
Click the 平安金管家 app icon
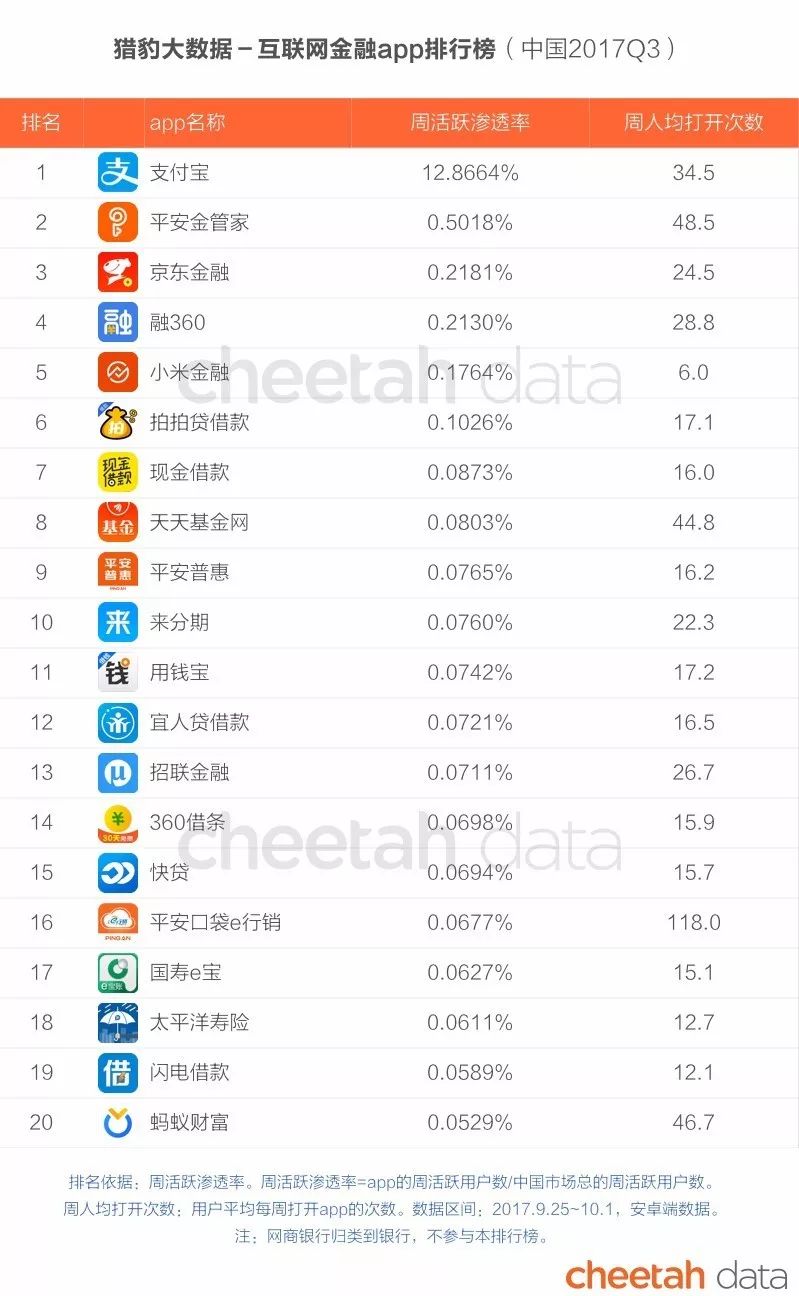[x=118, y=222]
